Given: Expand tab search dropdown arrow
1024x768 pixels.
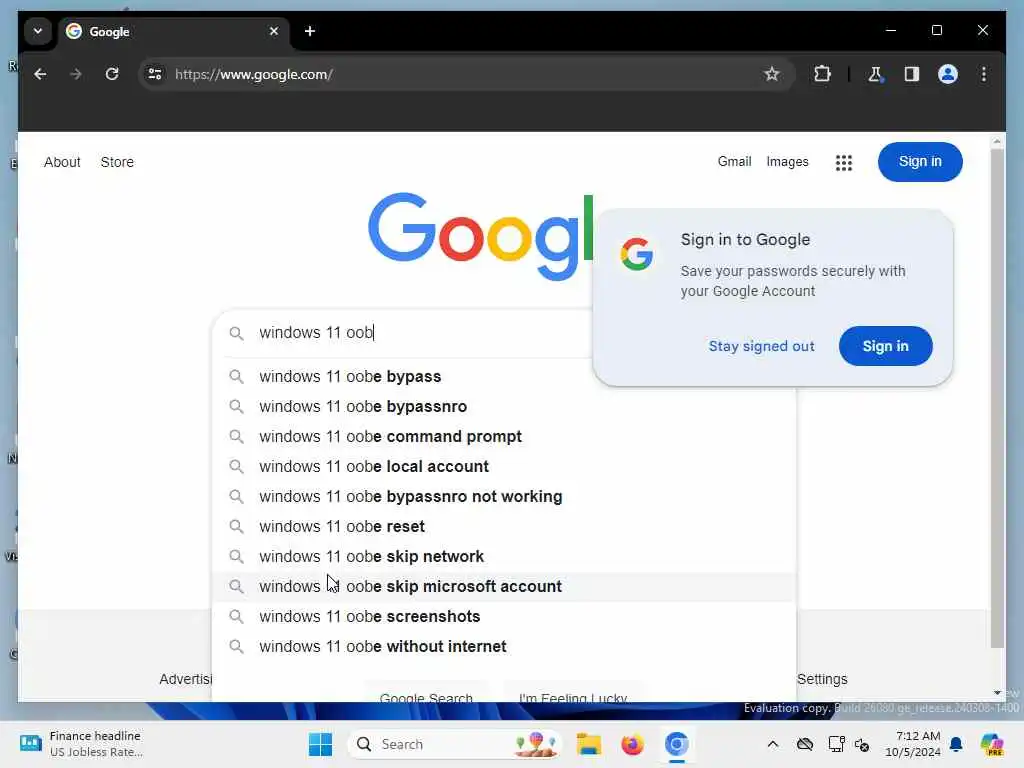Looking at the screenshot, I should (x=38, y=31).
